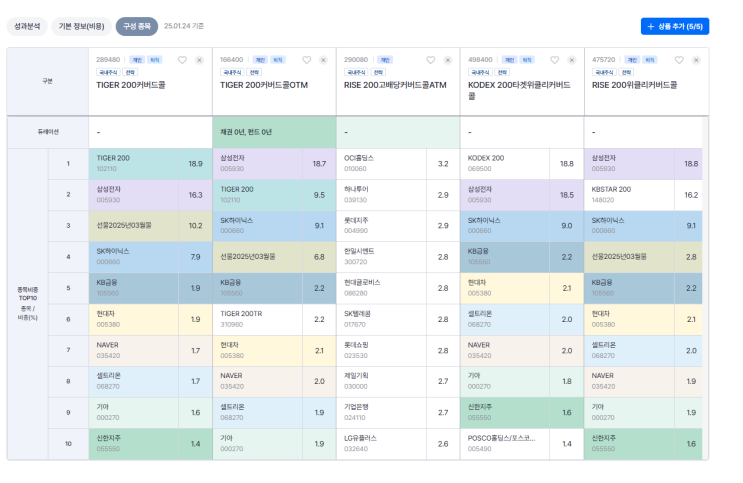Favorite TIGER 200커버드콜 with the heart icon
Viewport: 743px width, 483px height.
tap(182, 60)
